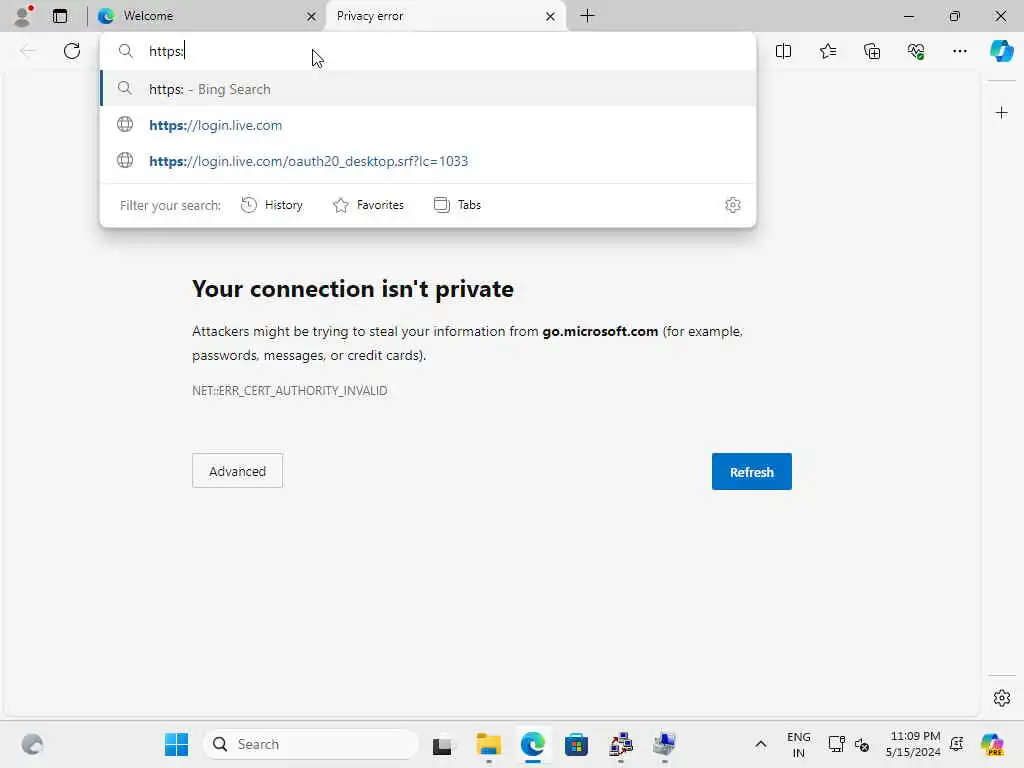Screen dimensions: 1024x768
Task: Open Copilot preview in the taskbar
Action: click(x=992, y=744)
